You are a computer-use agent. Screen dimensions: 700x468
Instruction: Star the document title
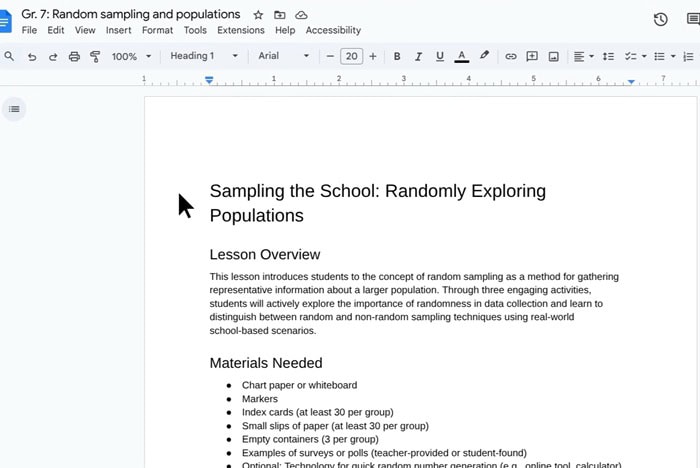258,15
